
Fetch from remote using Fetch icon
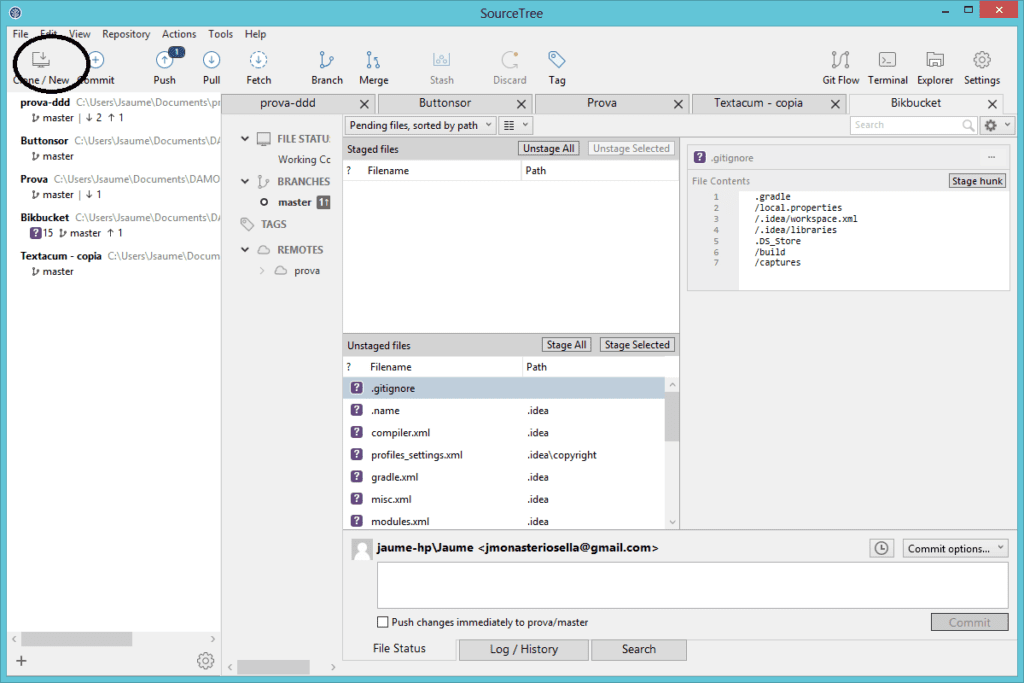(258, 62)
